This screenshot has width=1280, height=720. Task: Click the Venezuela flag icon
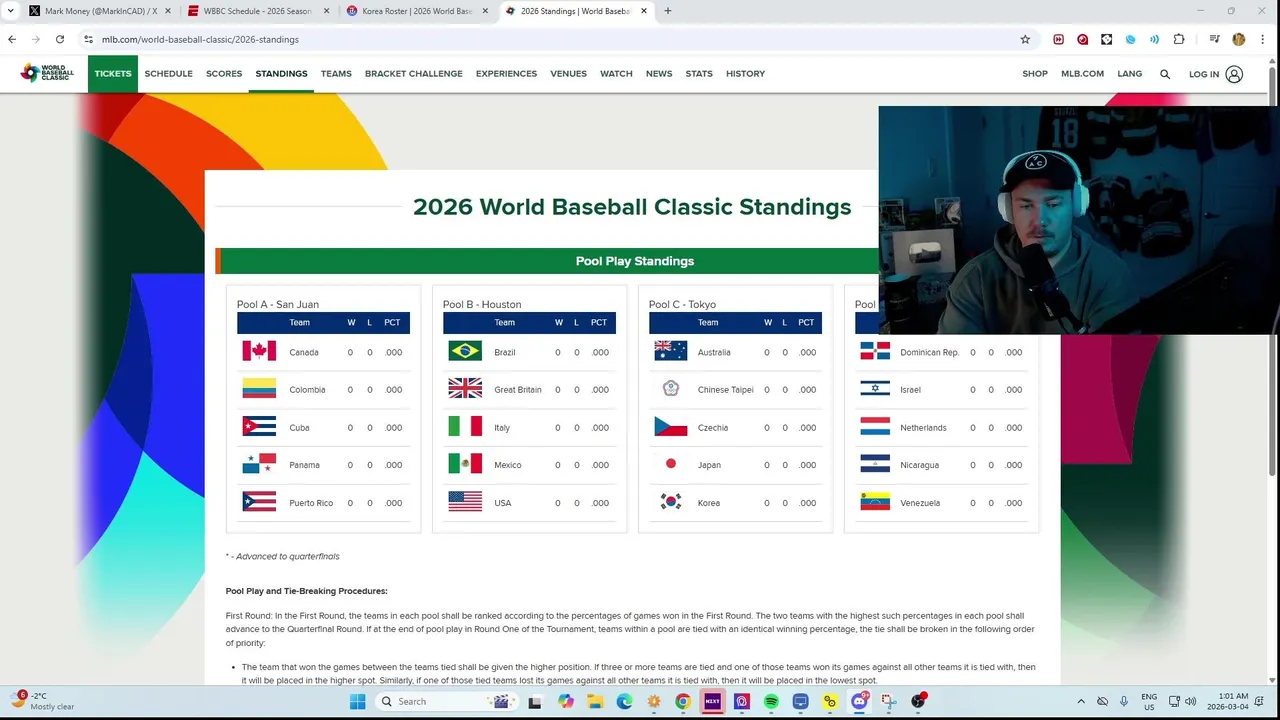875,502
